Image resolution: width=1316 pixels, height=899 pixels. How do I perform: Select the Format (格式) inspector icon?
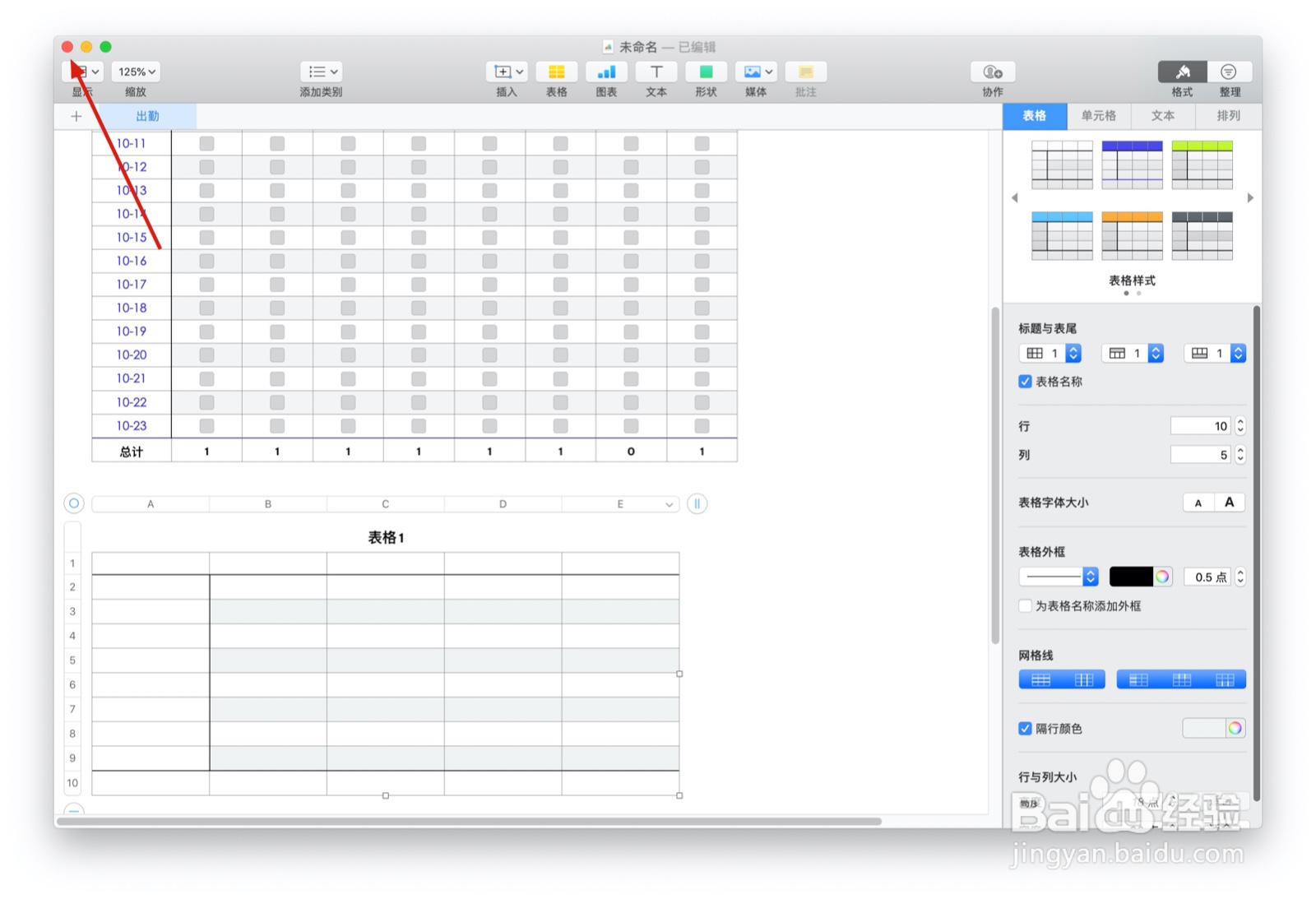(1182, 72)
